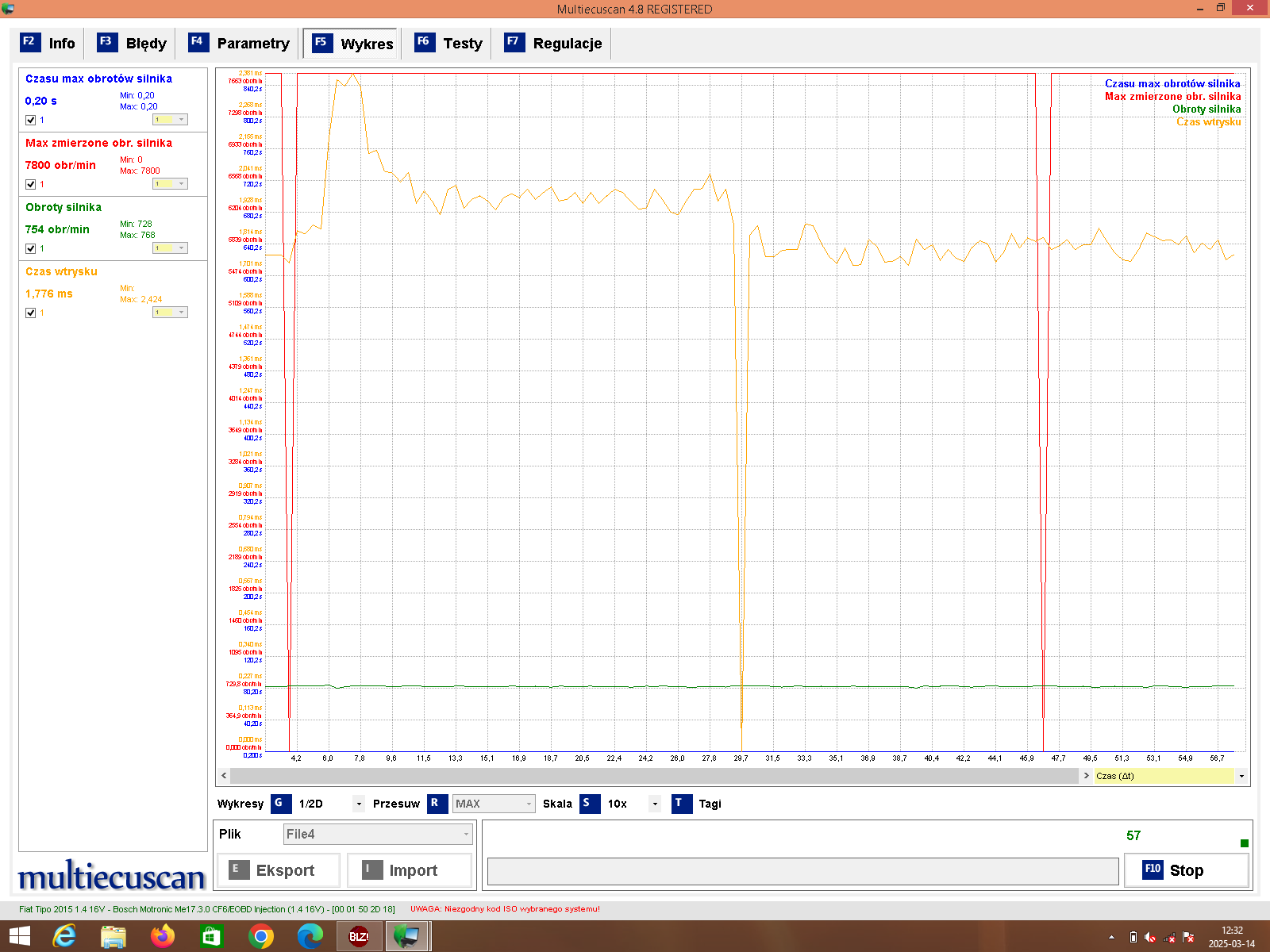Viewport: 1270px width, 952px height.
Task: Click the Import button
Action: [410, 870]
